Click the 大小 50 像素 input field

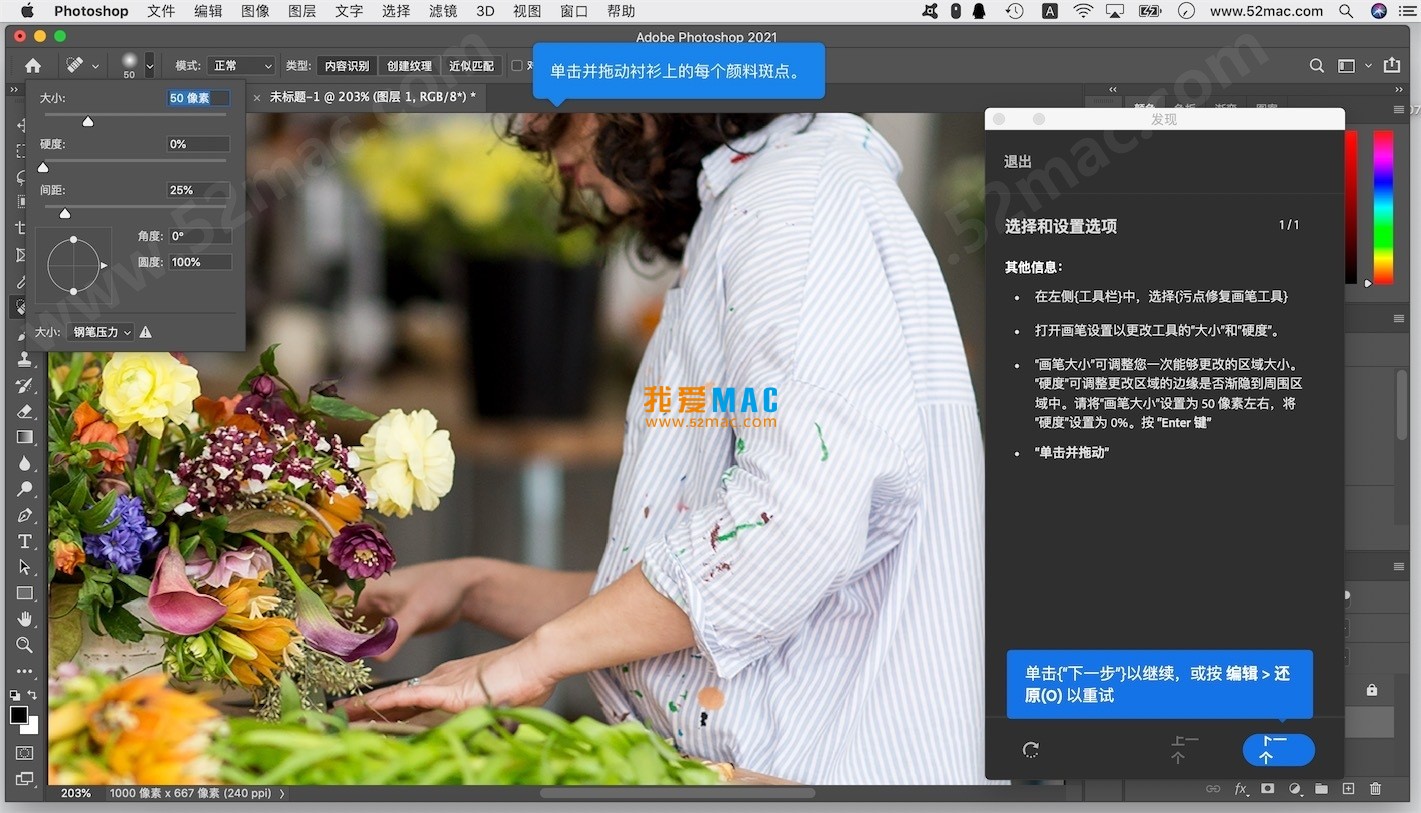[199, 98]
